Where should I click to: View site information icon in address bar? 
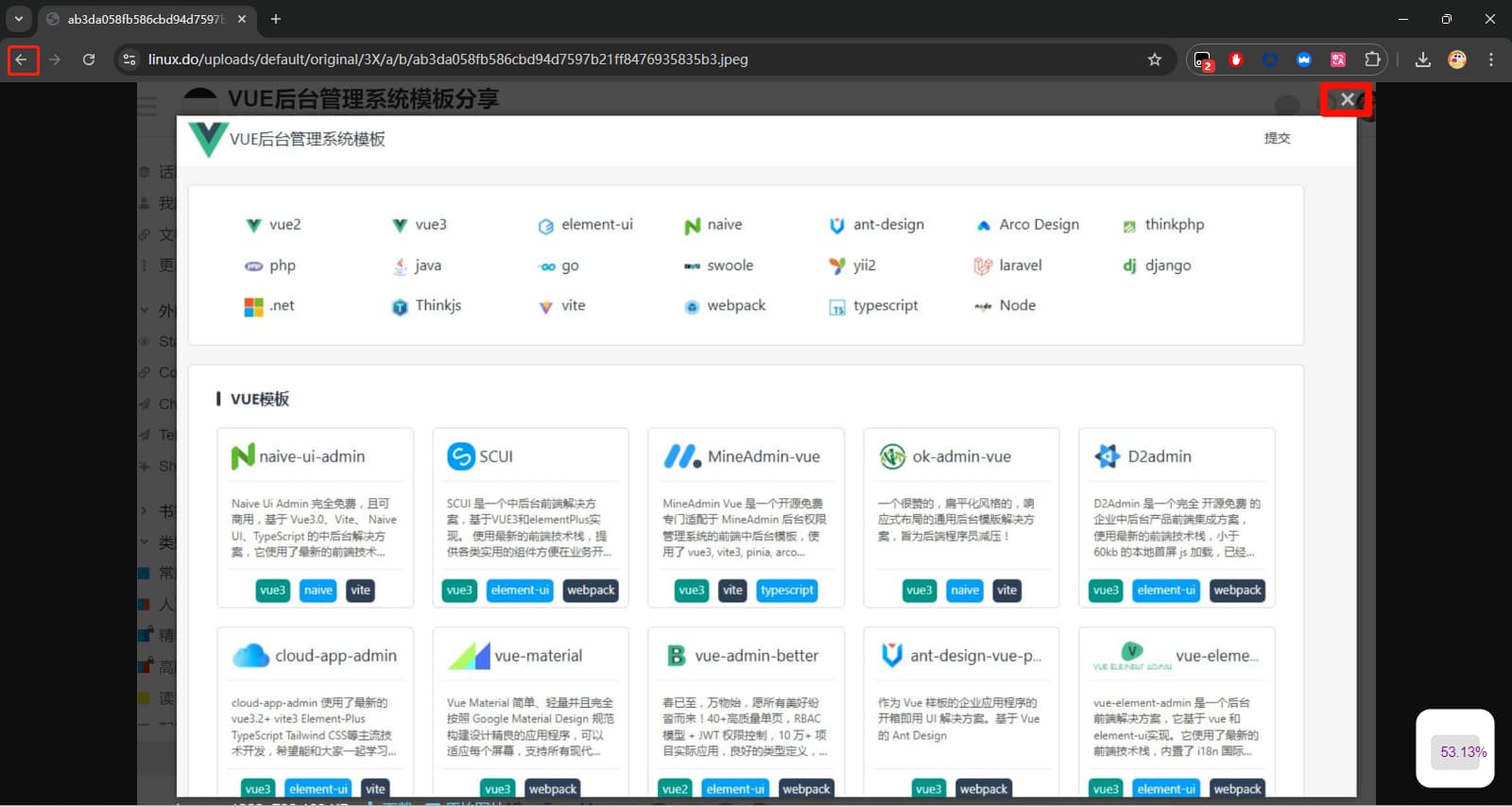pos(129,60)
